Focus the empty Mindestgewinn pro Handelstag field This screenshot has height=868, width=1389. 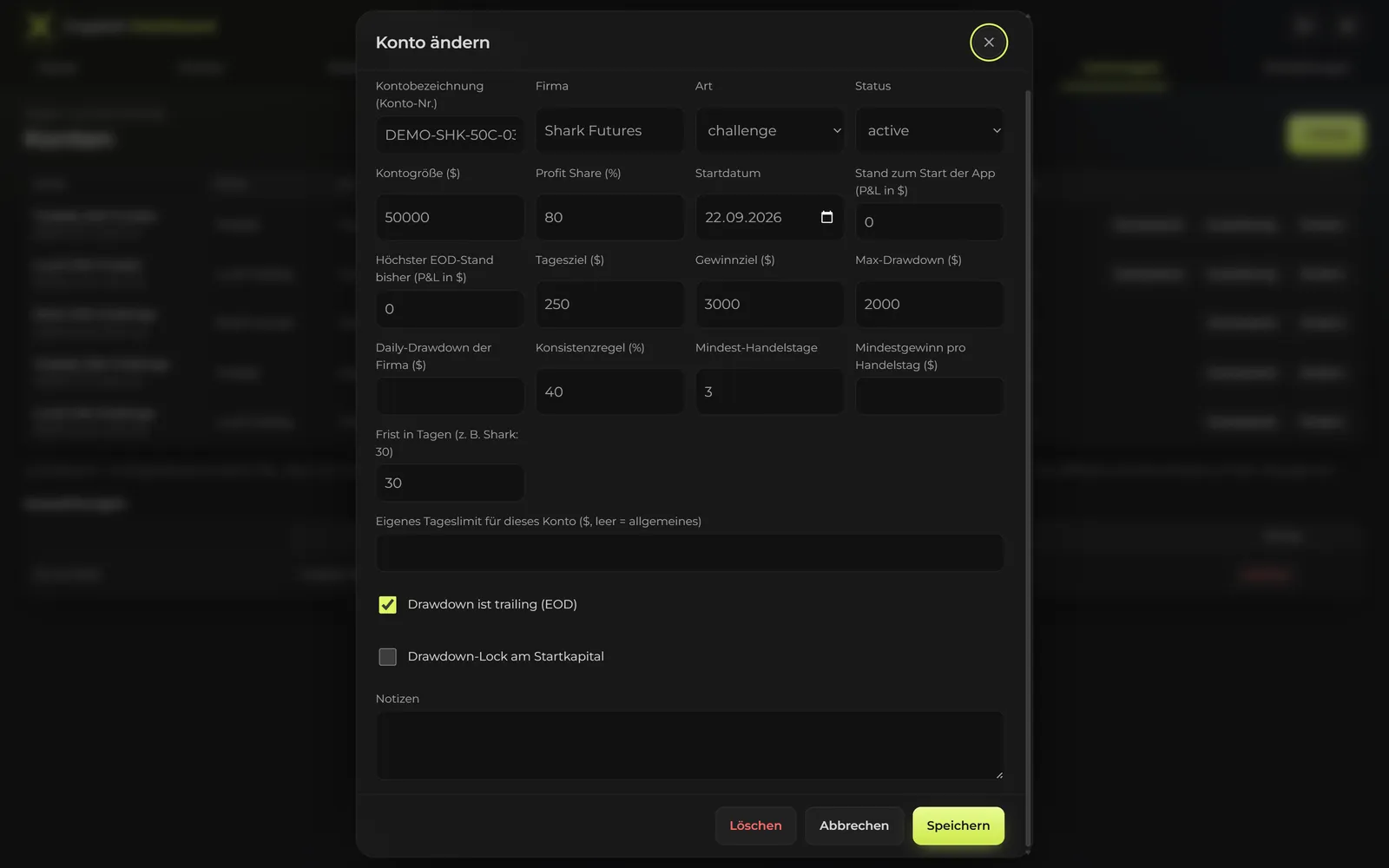[930, 396]
